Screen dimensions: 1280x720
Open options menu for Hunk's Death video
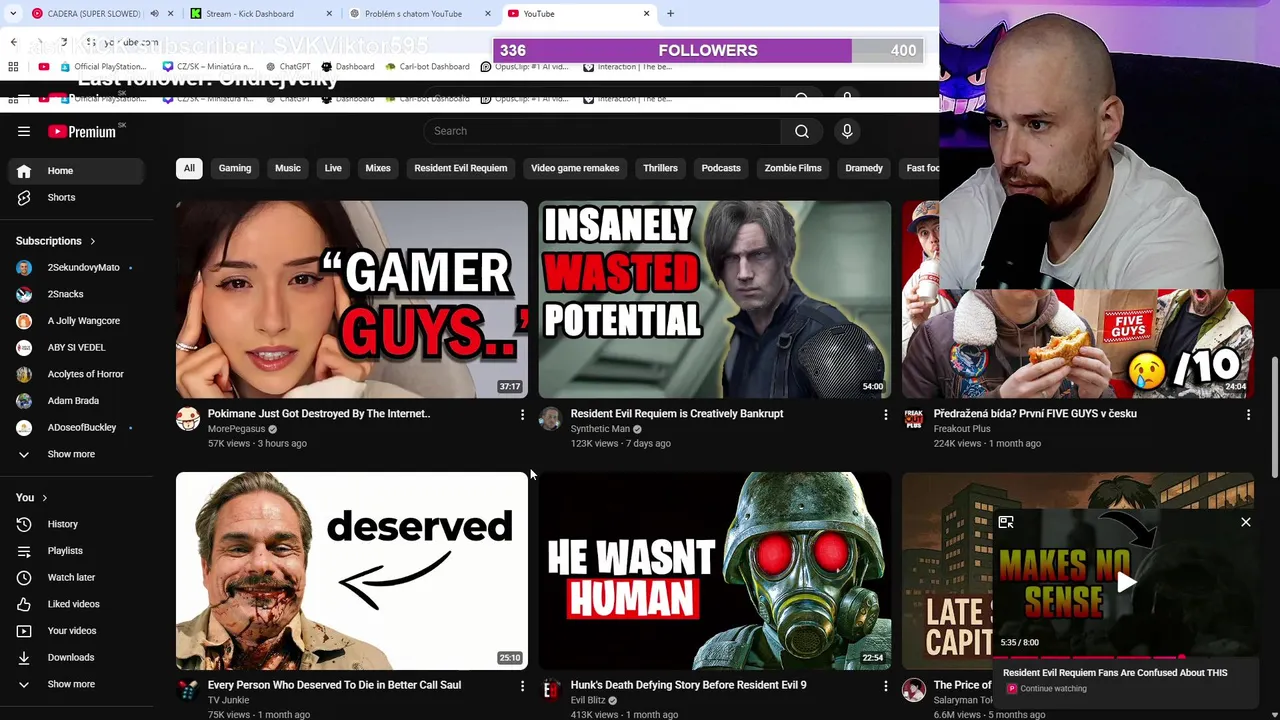[885, 686]
